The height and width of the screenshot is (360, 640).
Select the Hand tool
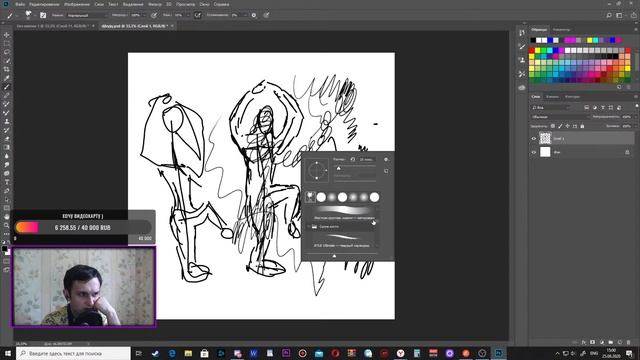(7, 216)
